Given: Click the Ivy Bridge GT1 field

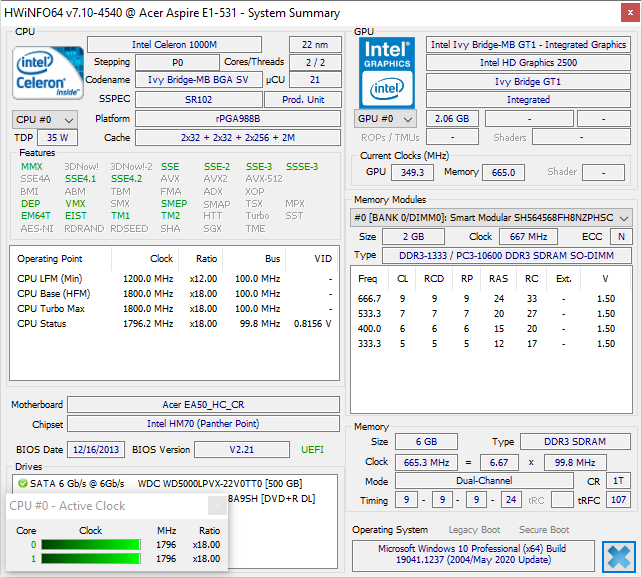Looking at the screenshot, I should point(528,81).
